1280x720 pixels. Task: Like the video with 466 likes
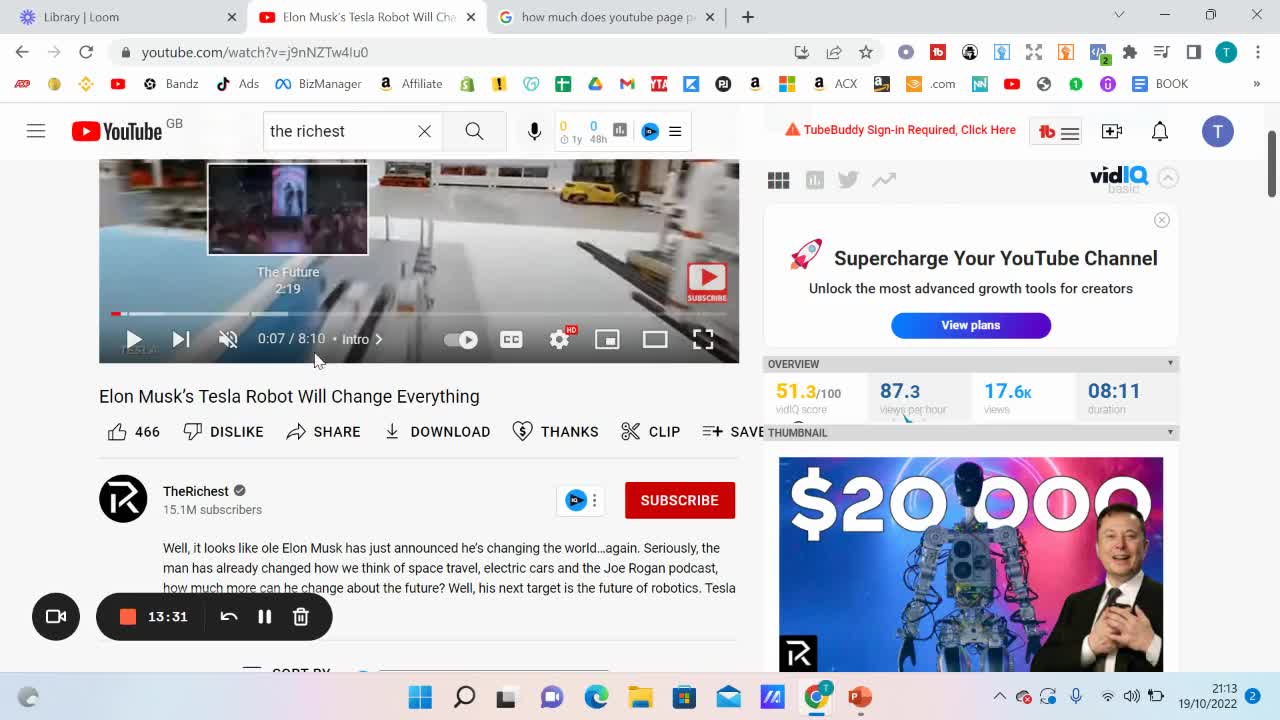[134, 431]
